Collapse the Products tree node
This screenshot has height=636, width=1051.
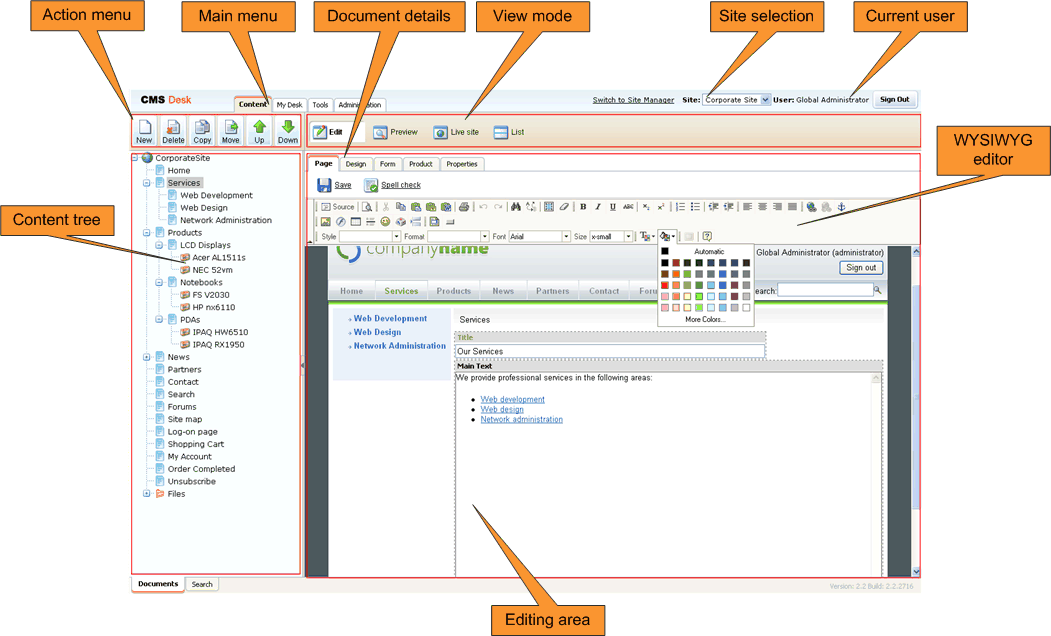point(147,233)
